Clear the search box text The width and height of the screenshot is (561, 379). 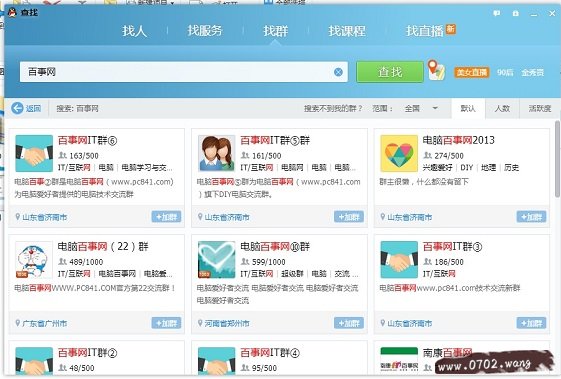pos(338,72)
